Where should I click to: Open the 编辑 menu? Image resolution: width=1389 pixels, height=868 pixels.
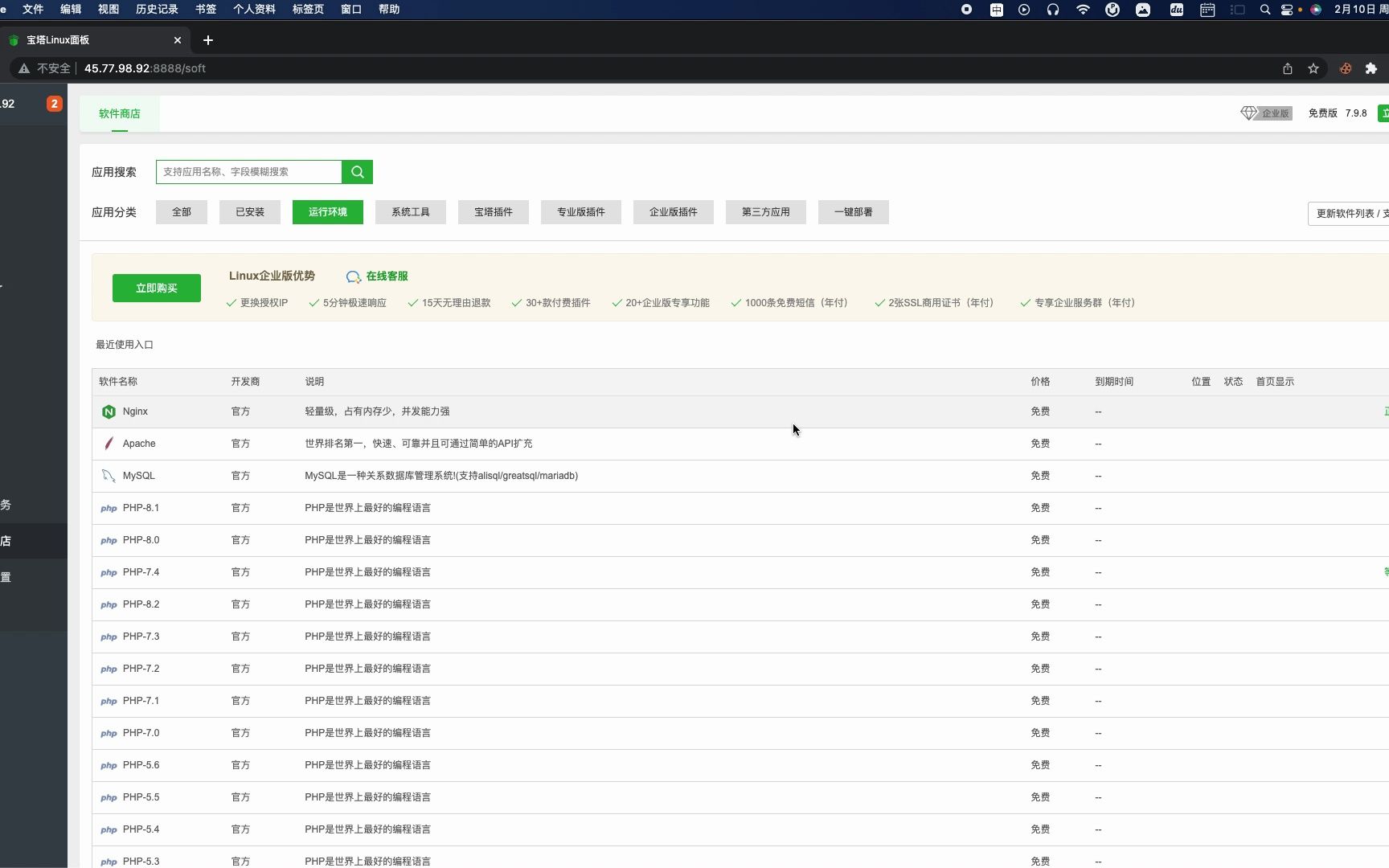click(71, 10)
